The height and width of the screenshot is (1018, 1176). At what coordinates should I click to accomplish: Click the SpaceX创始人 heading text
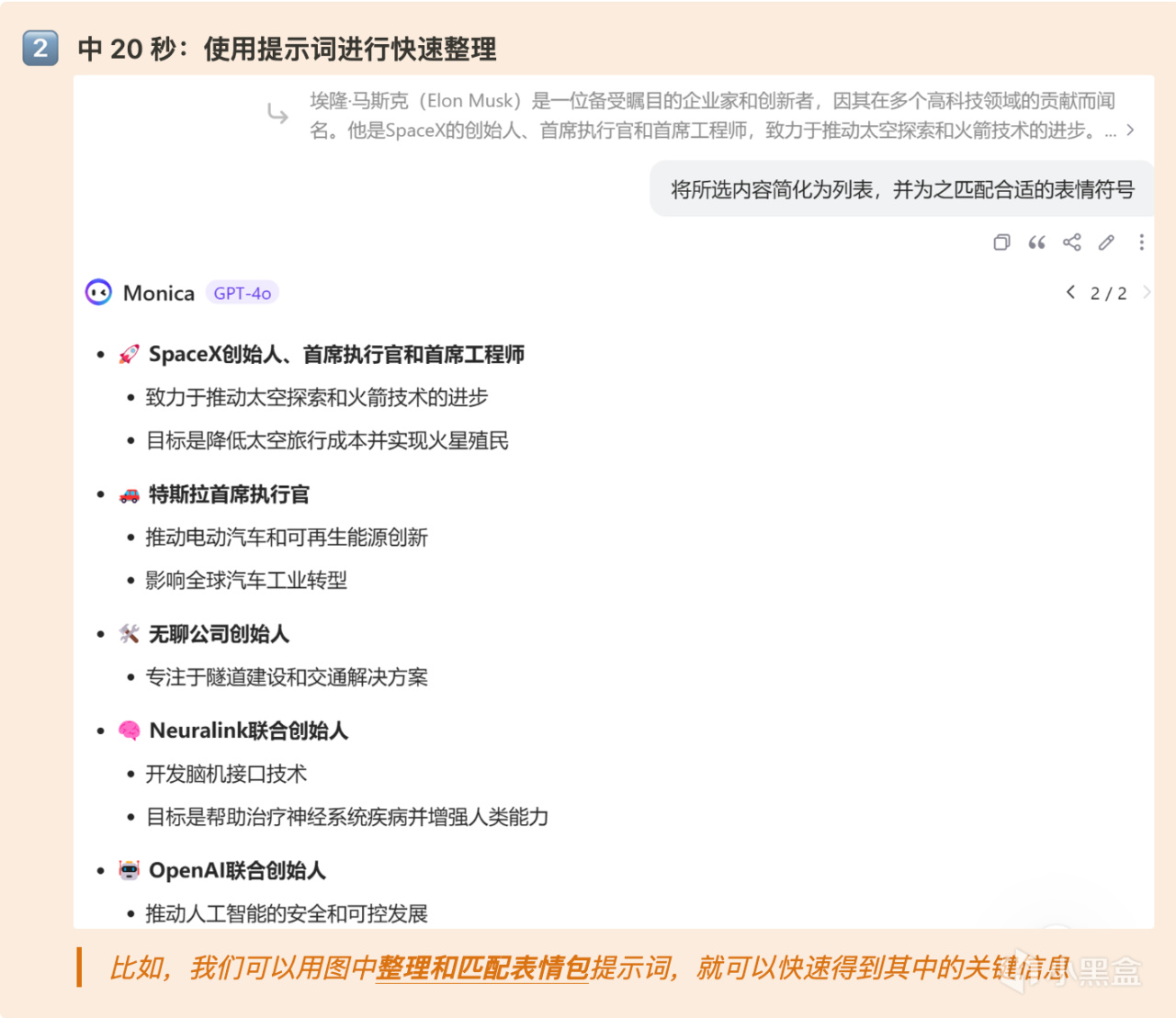point(336,355)
